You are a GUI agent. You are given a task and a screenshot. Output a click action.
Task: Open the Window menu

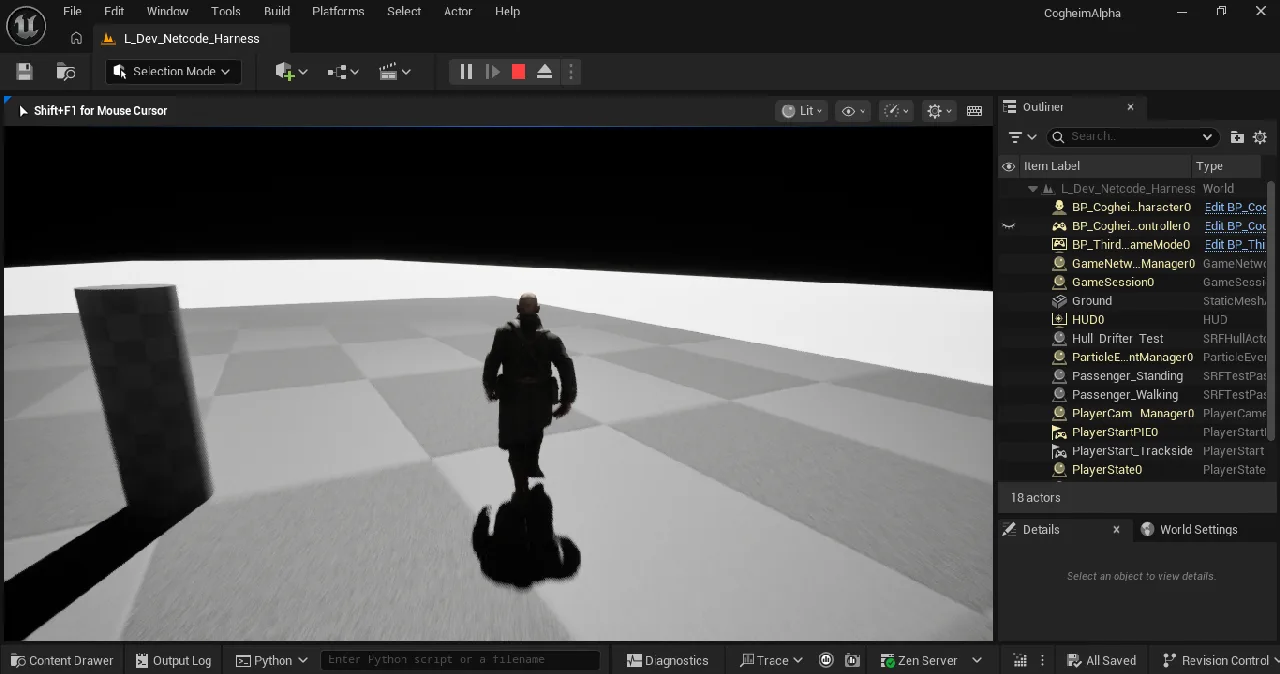pyautogui.click(x=168, y=11)
